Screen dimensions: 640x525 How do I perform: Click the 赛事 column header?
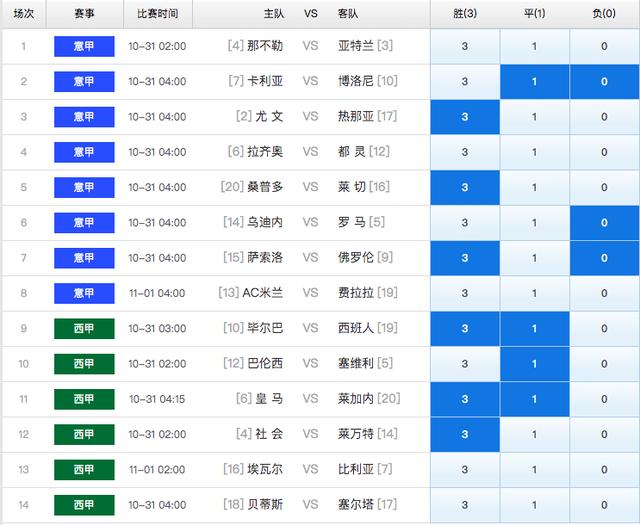(84, 14)
